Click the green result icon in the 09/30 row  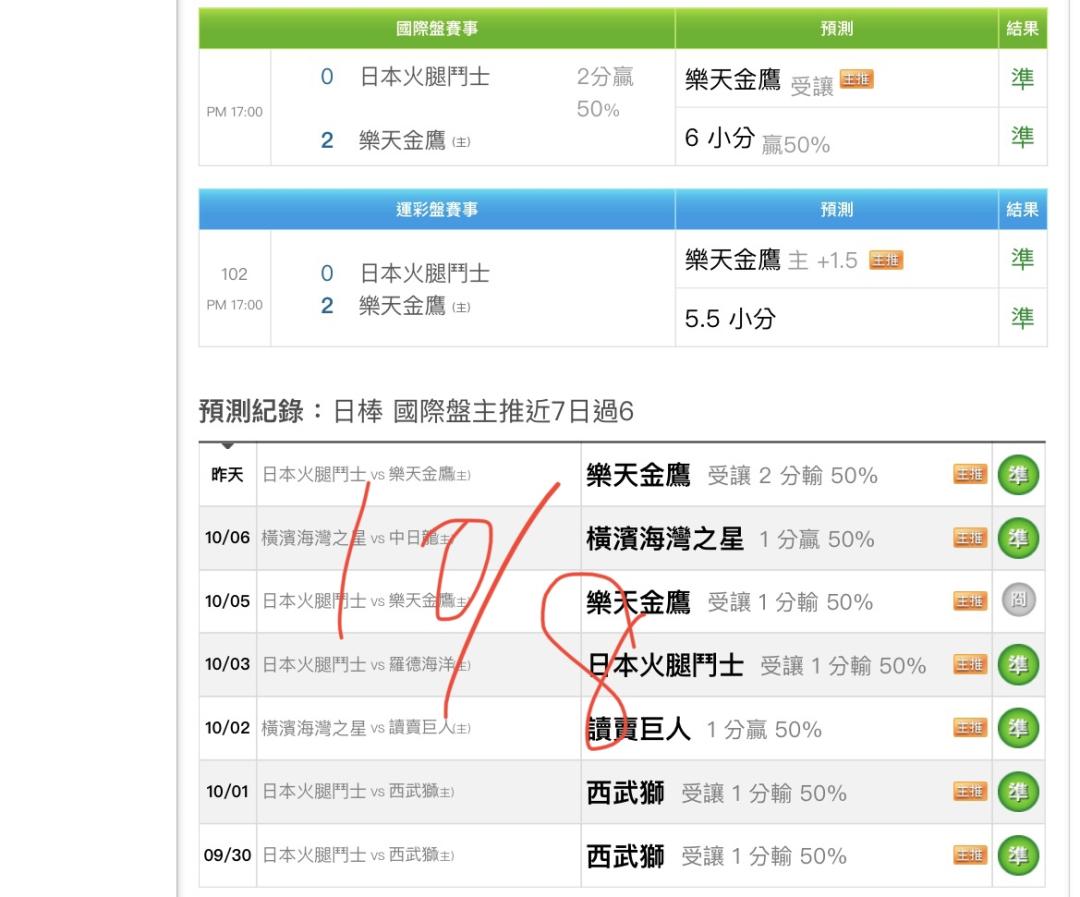pos(1018,856)
